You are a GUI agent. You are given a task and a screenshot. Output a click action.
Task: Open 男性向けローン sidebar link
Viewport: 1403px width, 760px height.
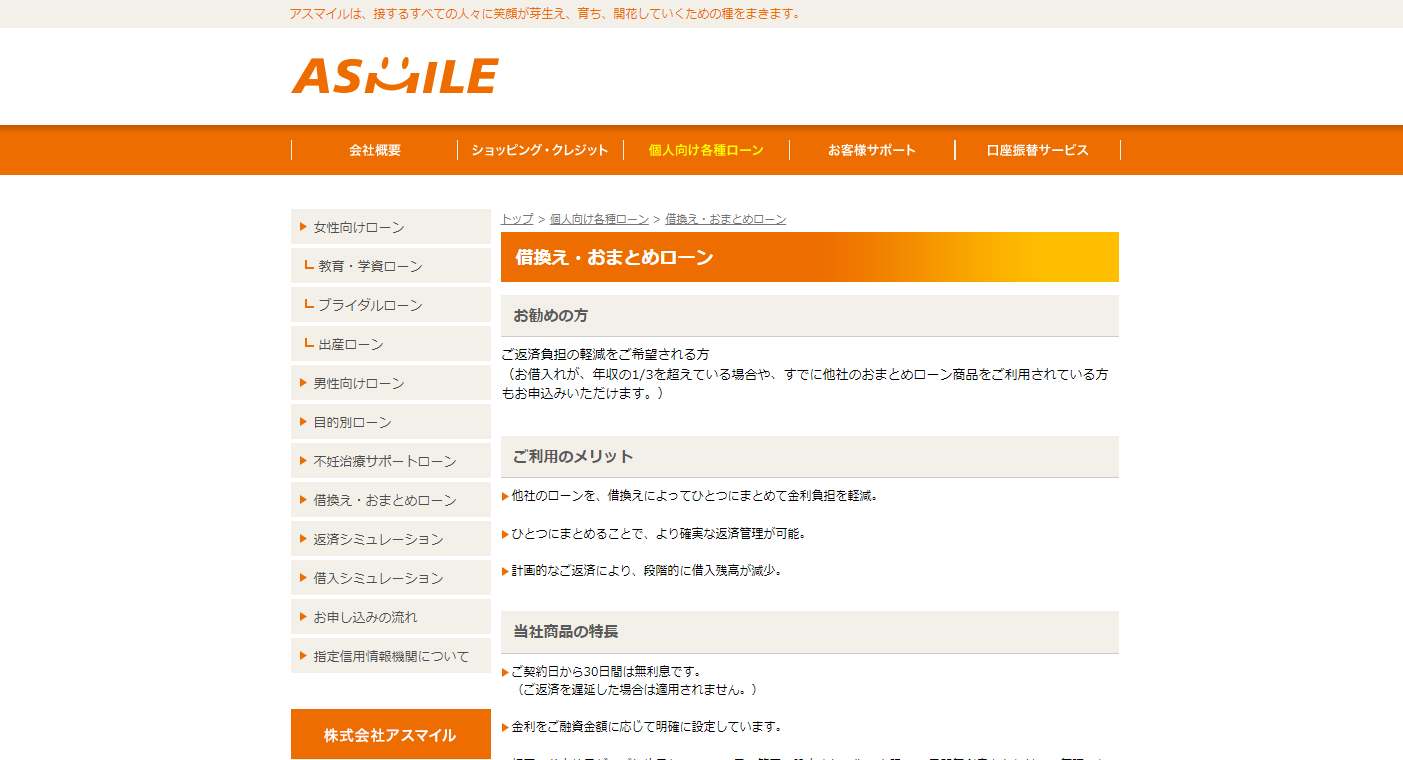[391, 383]
